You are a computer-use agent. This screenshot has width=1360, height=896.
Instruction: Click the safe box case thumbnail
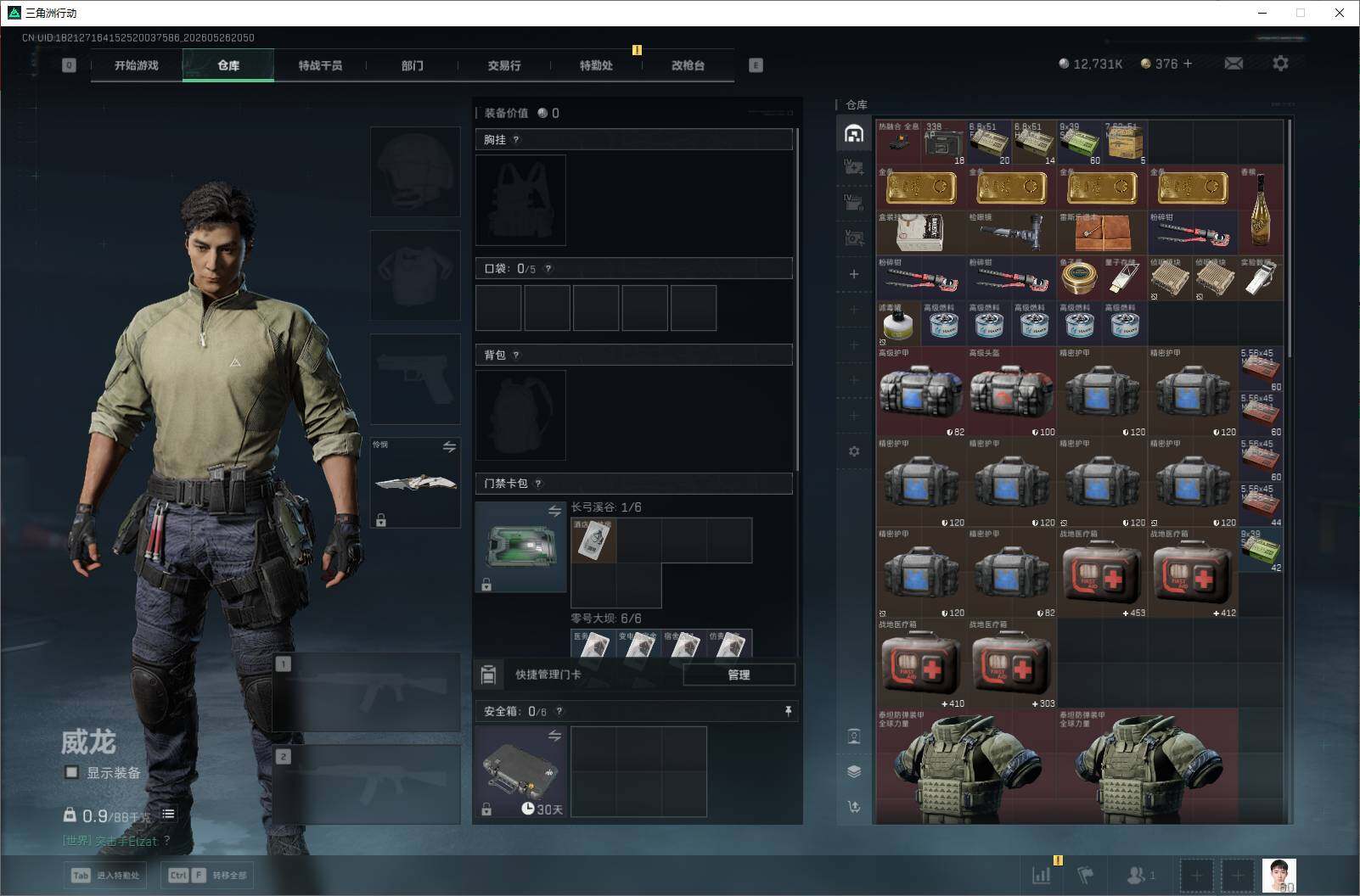(x=520, y=771)
